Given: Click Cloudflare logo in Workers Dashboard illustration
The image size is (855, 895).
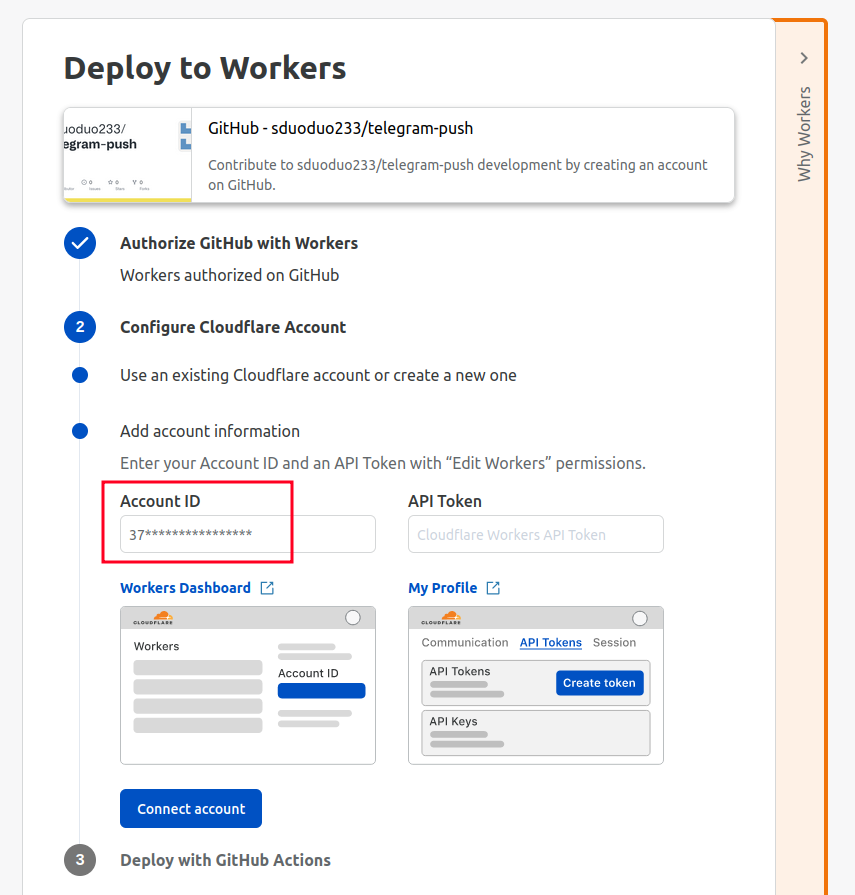Looking at the screenshot, I should (x=153, y=618).
